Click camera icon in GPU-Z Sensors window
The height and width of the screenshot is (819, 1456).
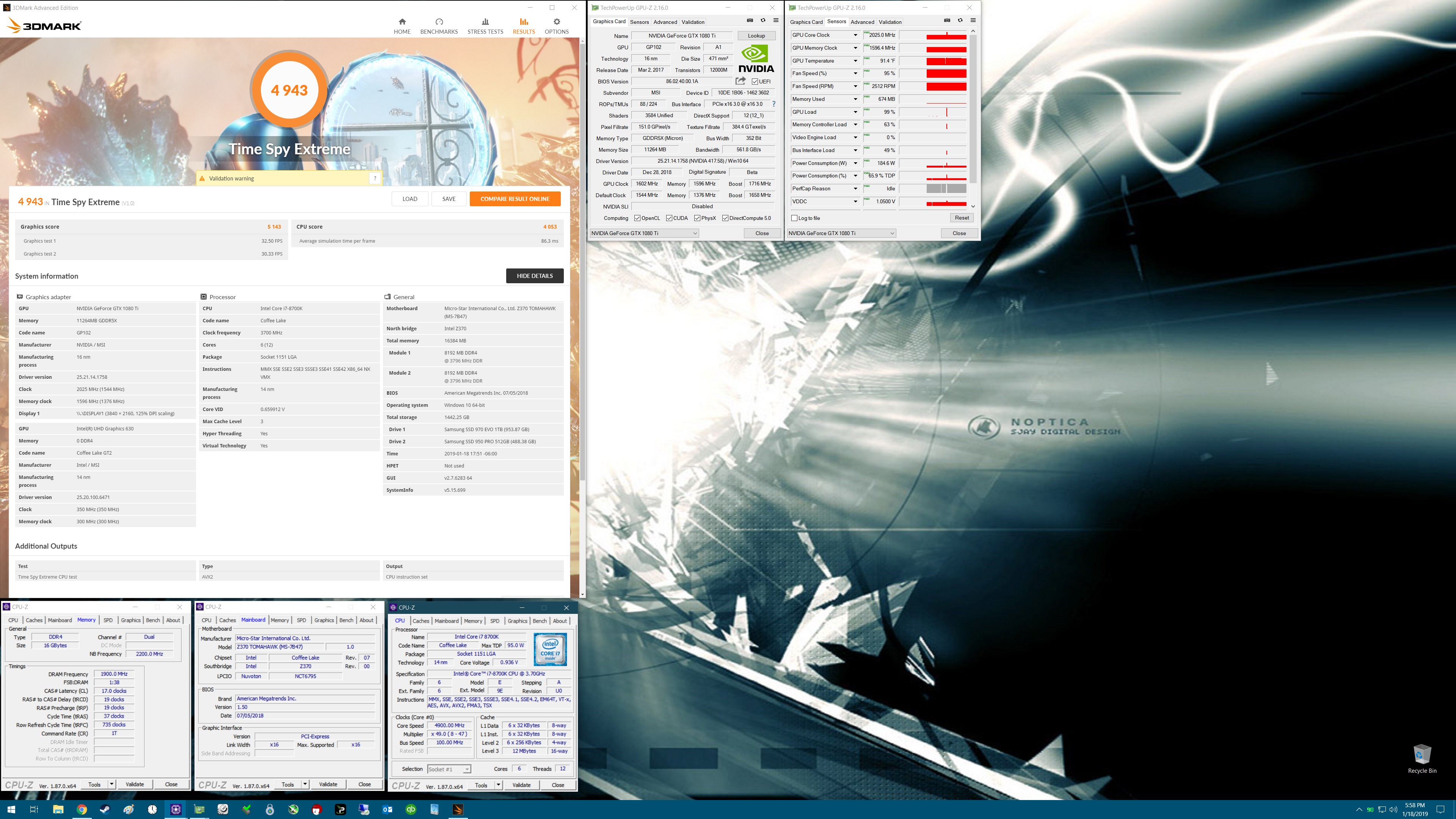(947, 20)
